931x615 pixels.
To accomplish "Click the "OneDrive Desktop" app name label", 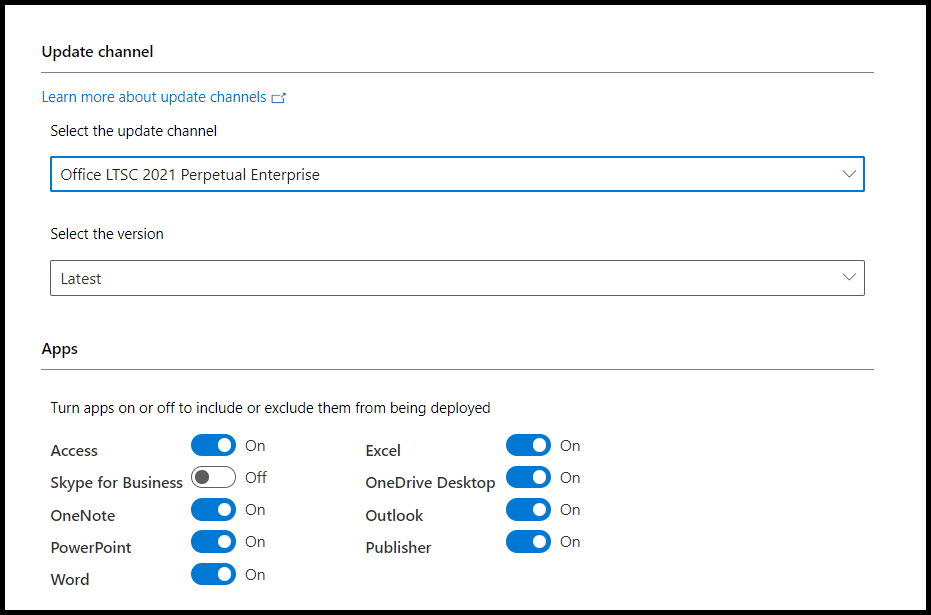I will click(x=430, y=483).
